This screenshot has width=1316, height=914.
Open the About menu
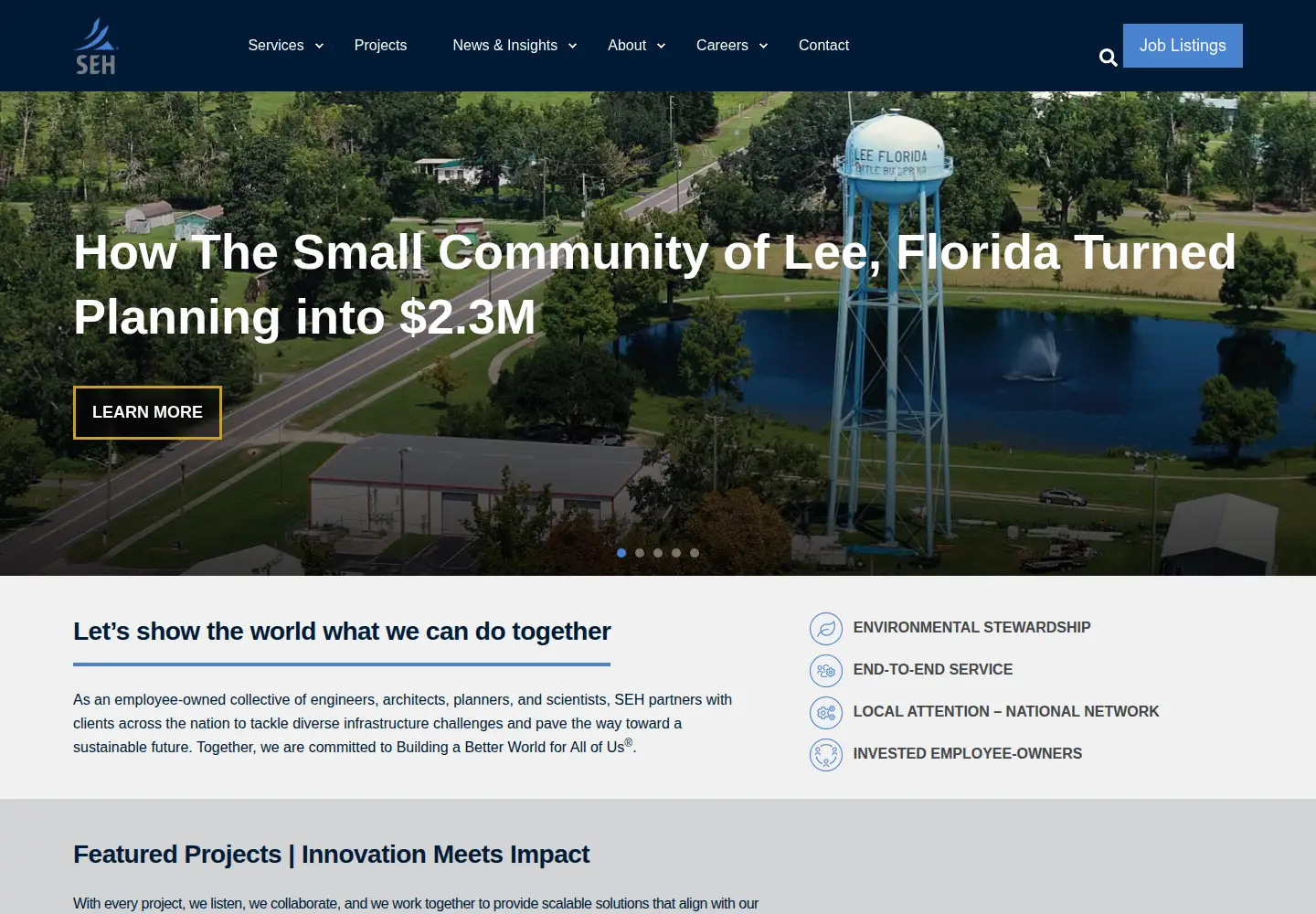pyautogui.click(x=627, y=46)
